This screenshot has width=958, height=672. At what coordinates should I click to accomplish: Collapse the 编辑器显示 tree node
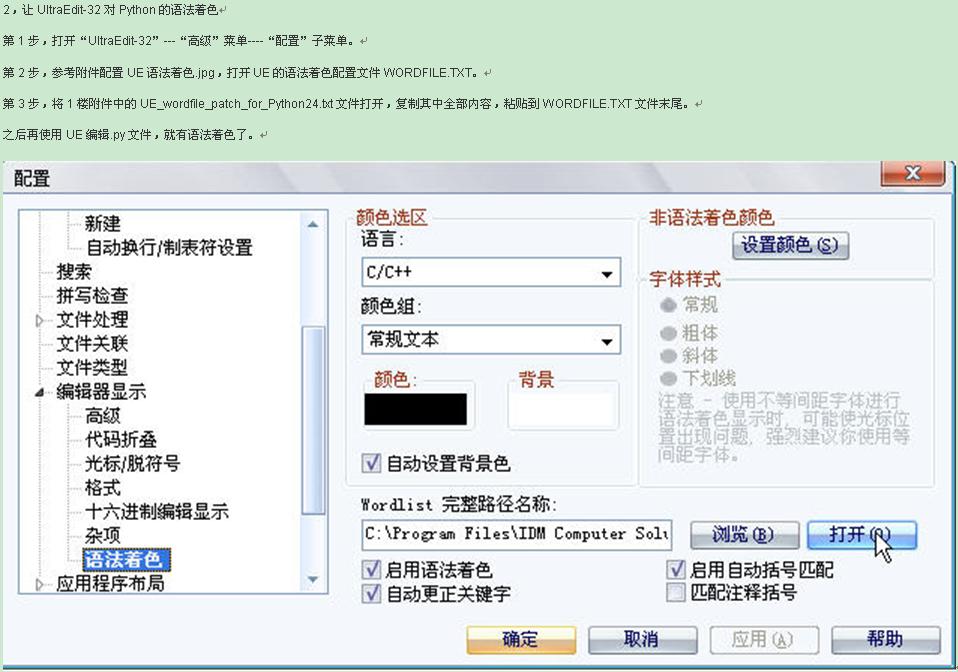pyautogui.click(x=40, y=392)
